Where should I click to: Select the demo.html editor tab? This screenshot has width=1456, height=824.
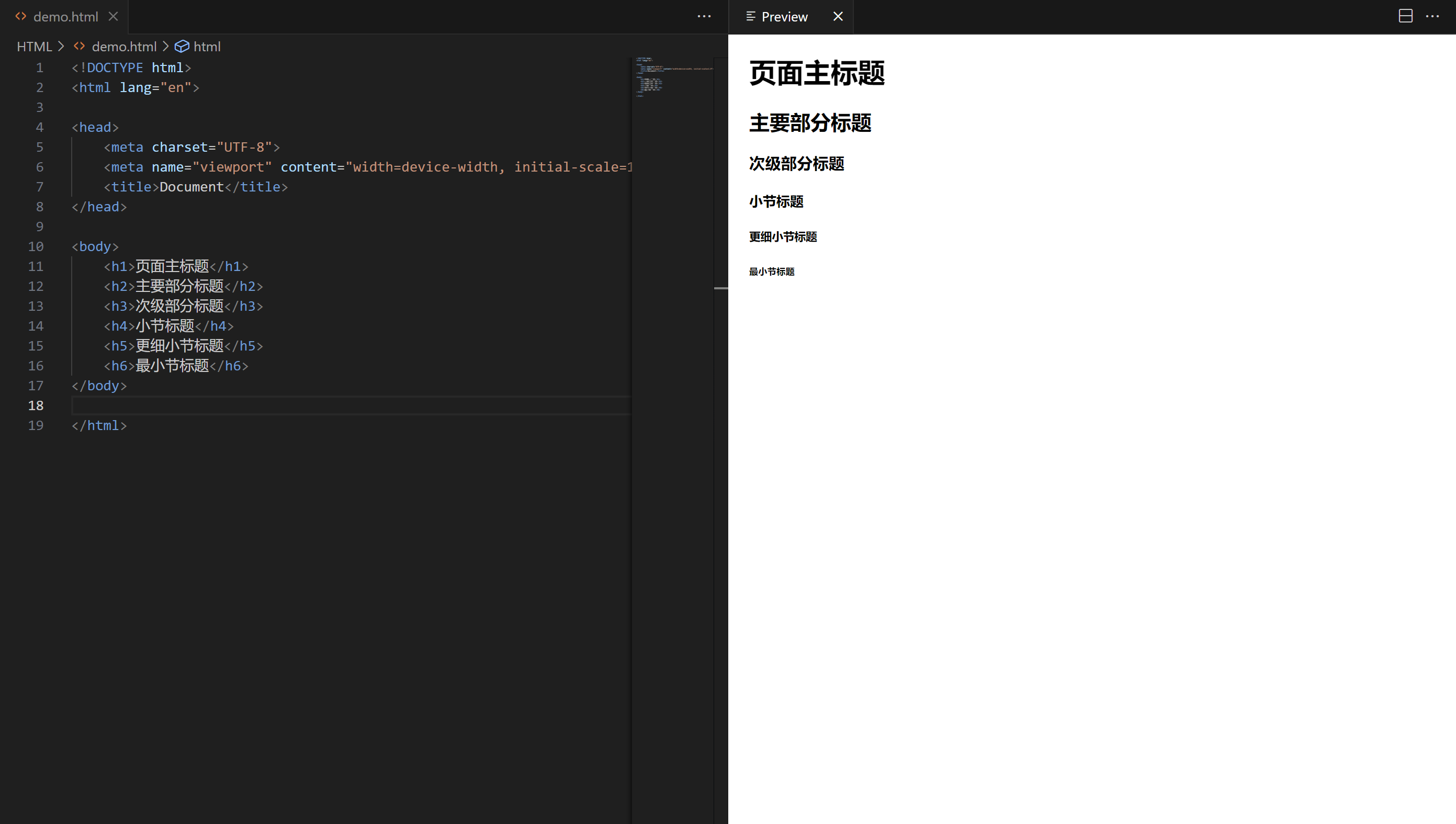pos(65,16)
